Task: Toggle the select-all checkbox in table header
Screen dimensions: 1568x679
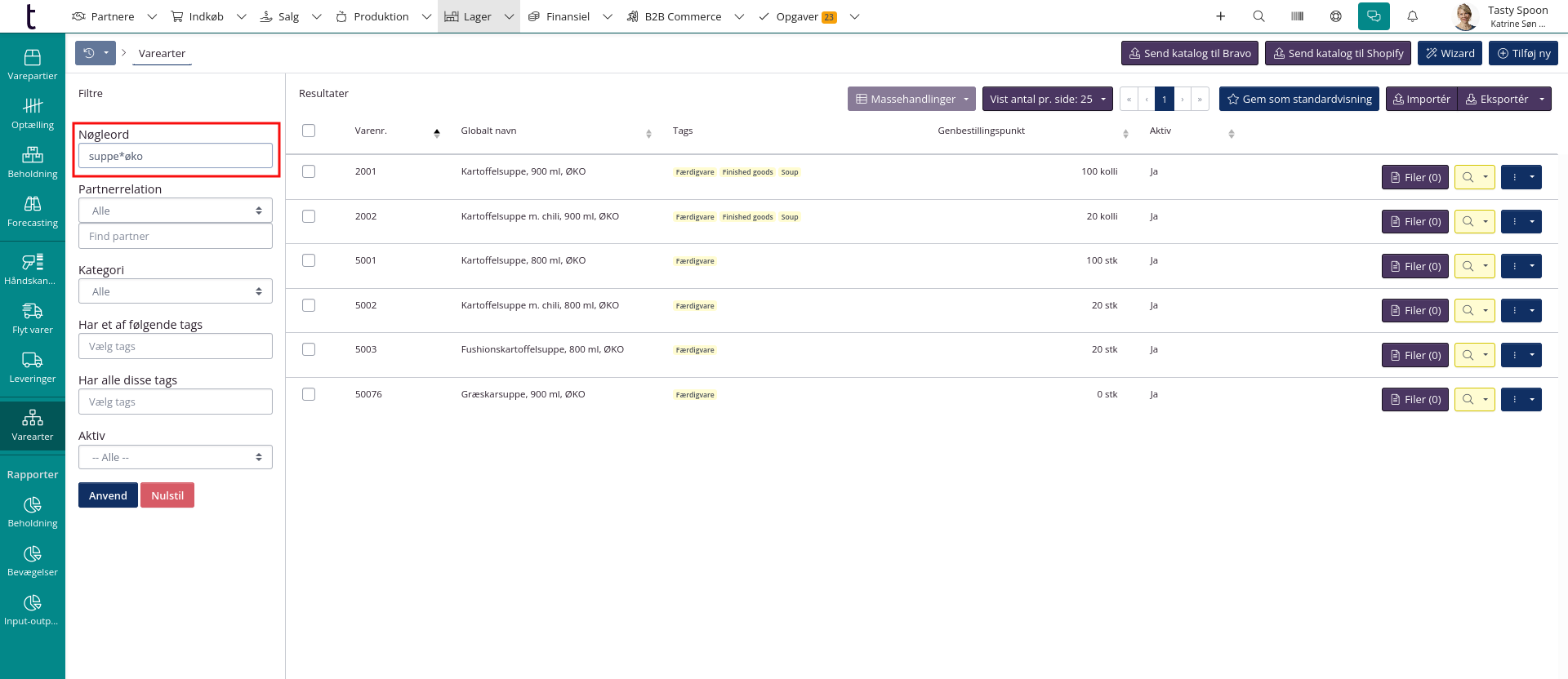Action: [309, 131]
